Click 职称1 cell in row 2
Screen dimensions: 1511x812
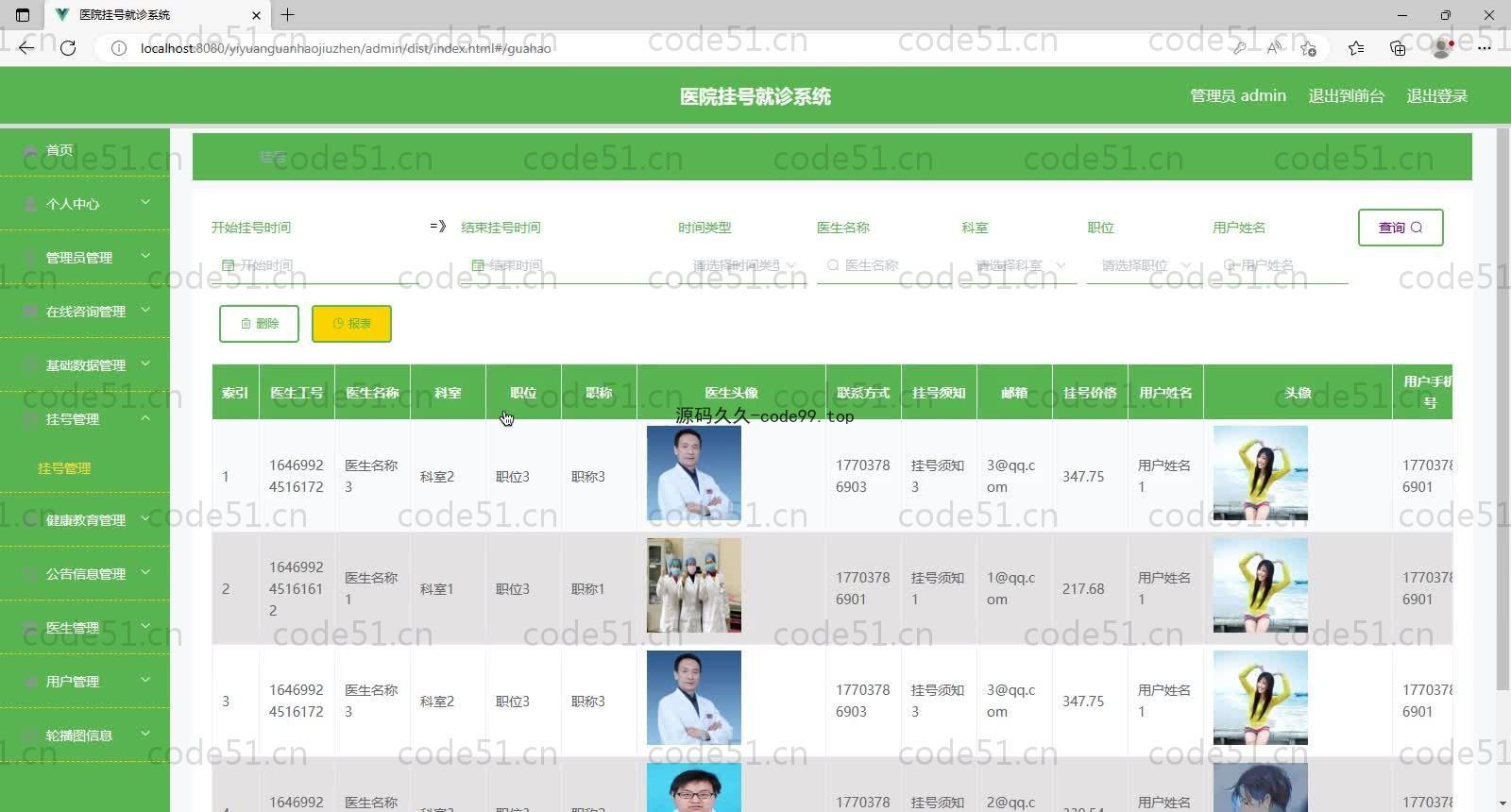pos(588,589)
